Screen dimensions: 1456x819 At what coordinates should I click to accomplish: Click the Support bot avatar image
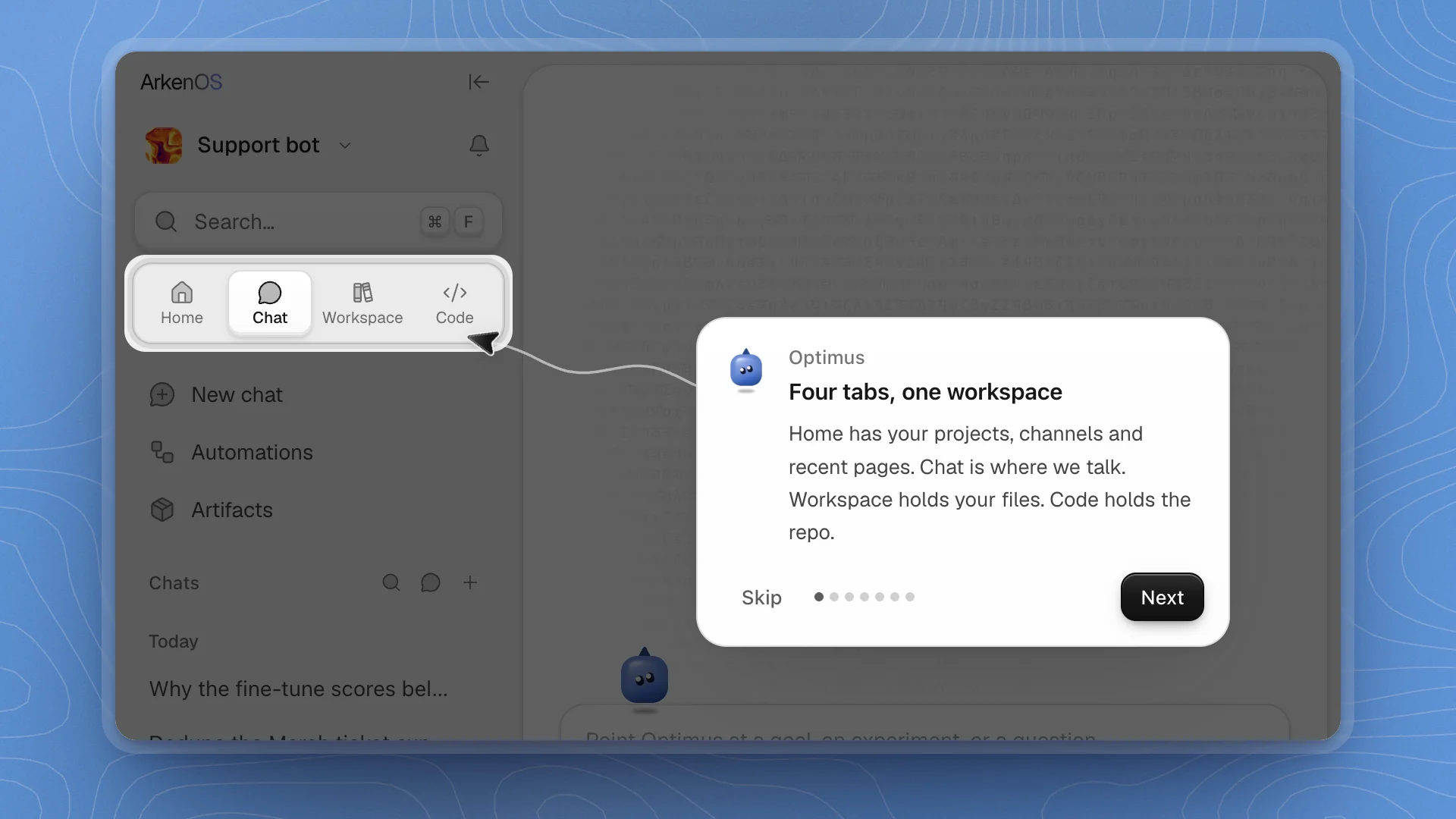[x=164, y=145]
